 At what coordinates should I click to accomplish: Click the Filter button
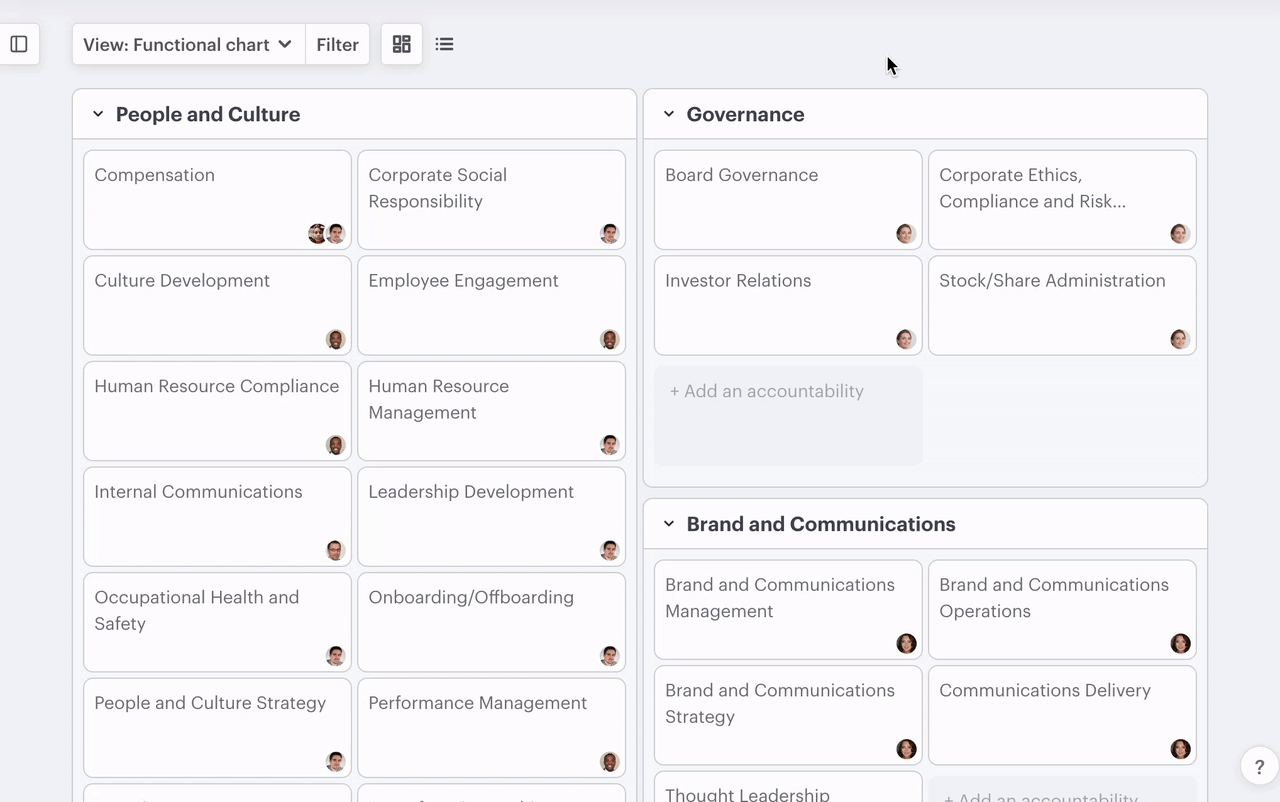pos(337,44)
